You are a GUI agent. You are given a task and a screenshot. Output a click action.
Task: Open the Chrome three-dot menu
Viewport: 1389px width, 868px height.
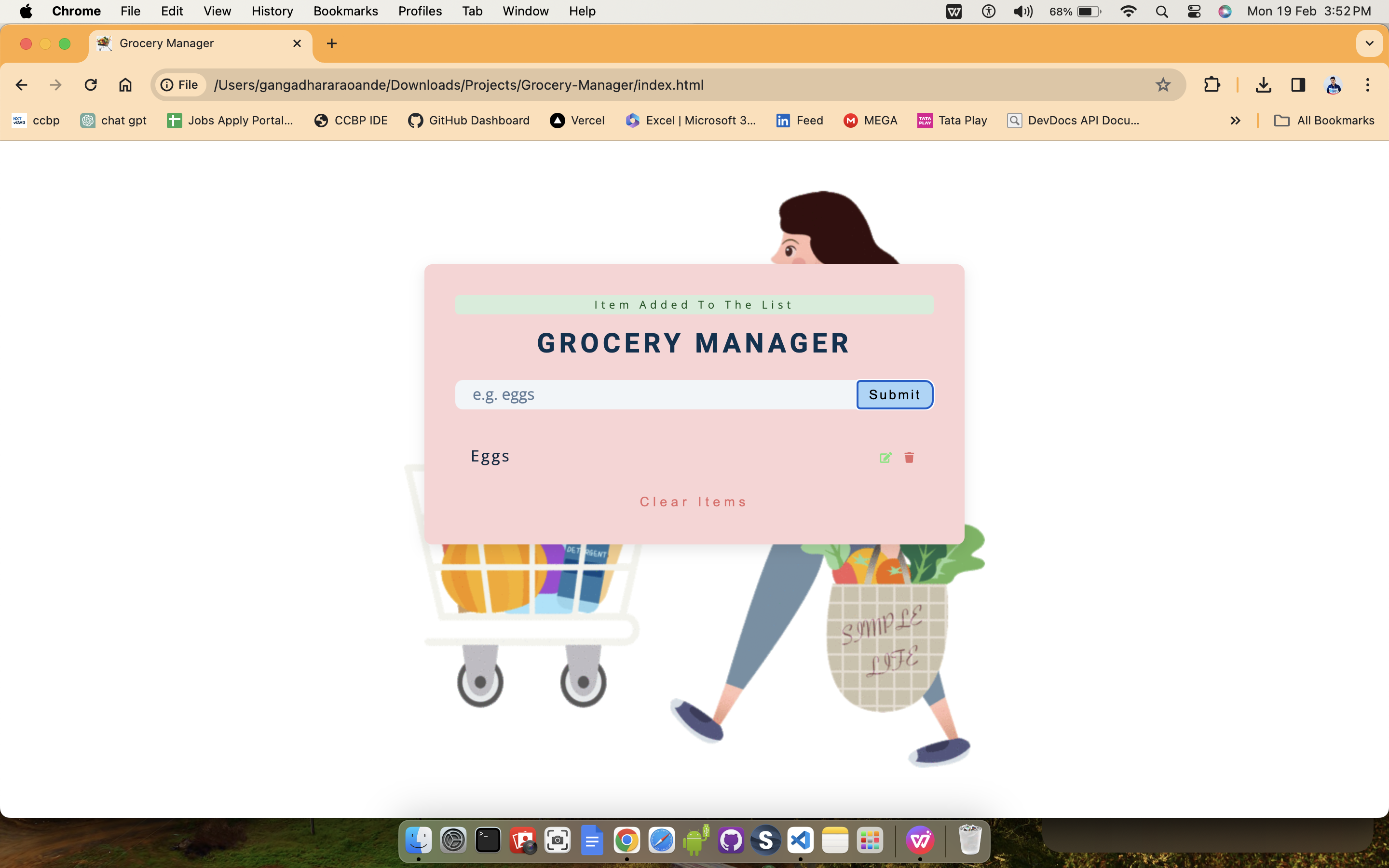1368,85
